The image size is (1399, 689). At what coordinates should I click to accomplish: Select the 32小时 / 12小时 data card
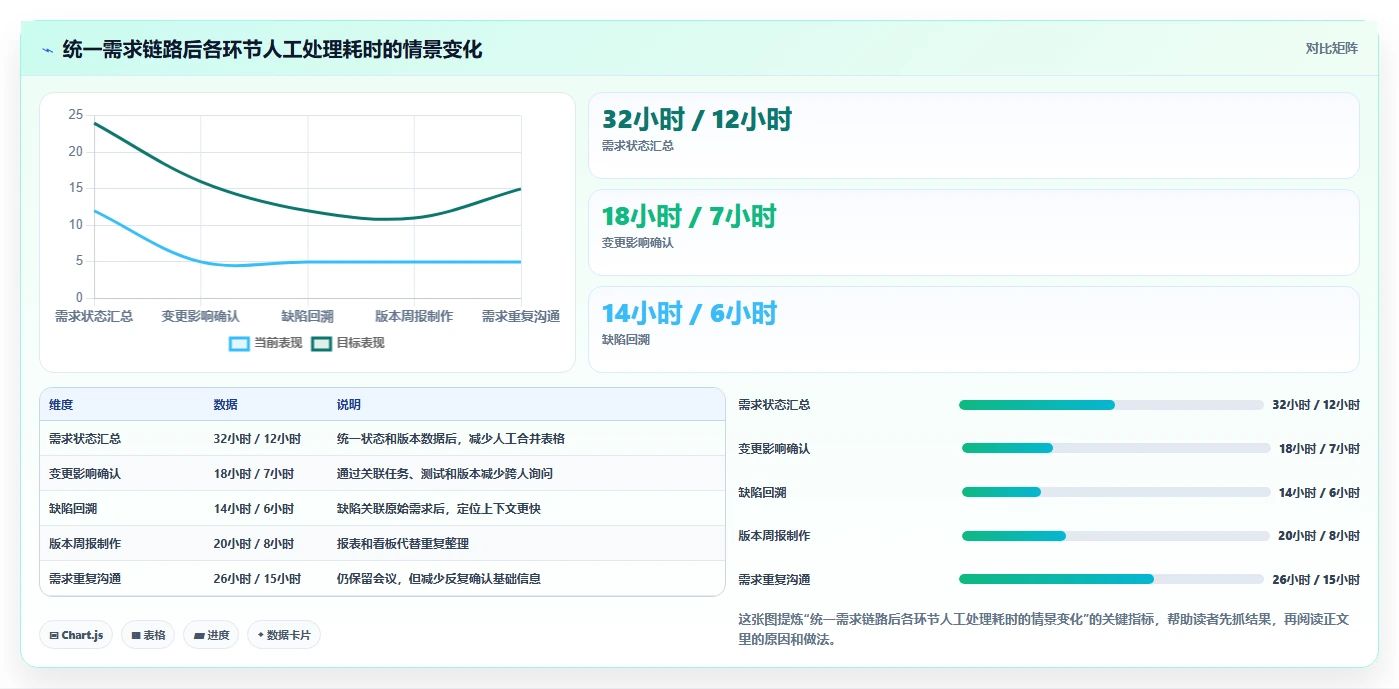(973, 135)
